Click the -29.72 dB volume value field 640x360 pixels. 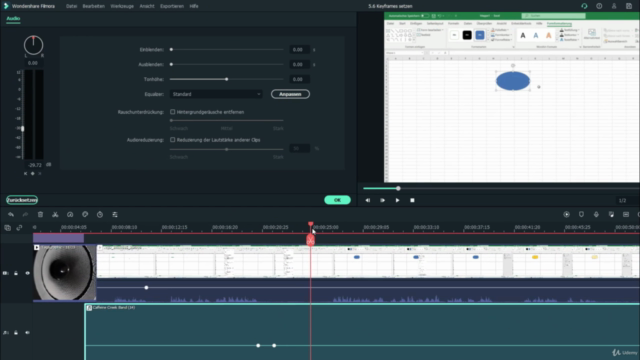click(35, 165)
